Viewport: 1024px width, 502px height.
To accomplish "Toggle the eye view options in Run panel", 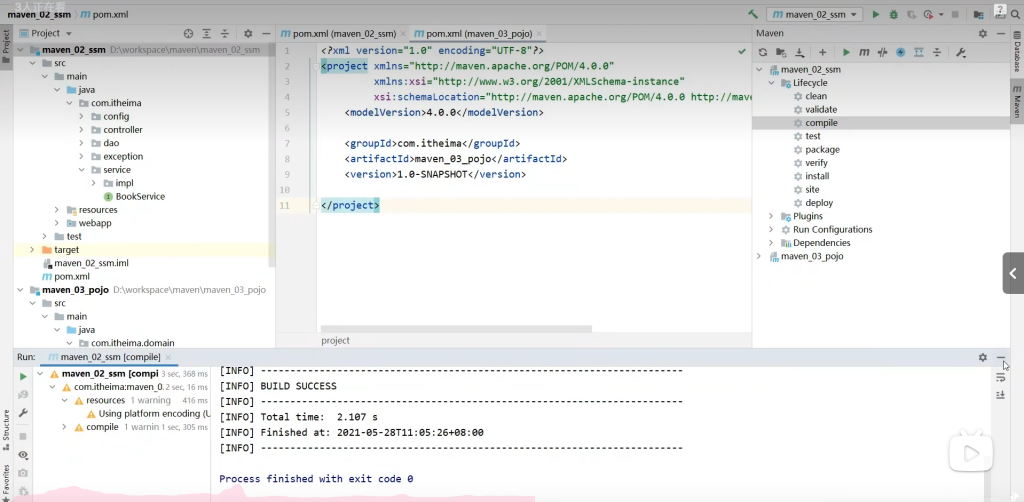I will click(23, 454).
